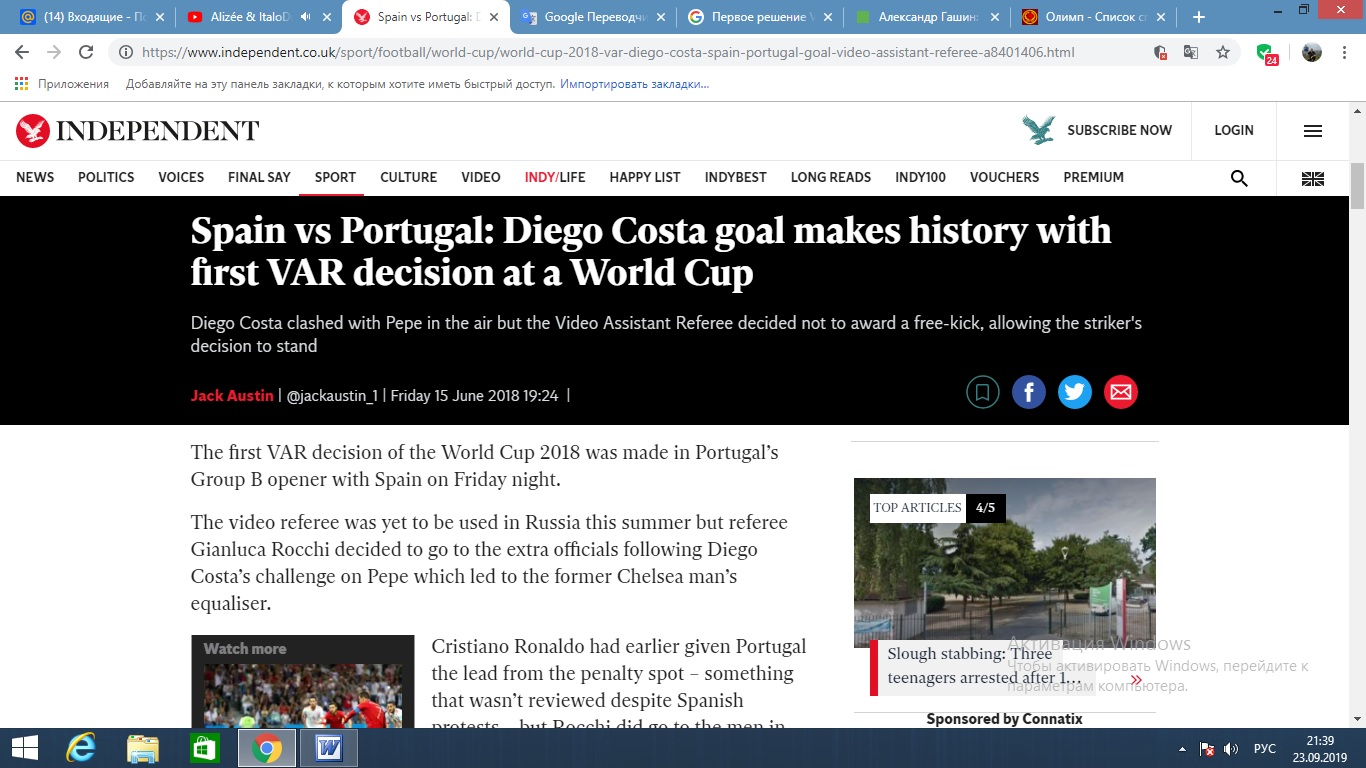Switch to the Google Переводчик tab
Image resolution: width=1366 pixels, height=768 pixels.
click(592, 17)
